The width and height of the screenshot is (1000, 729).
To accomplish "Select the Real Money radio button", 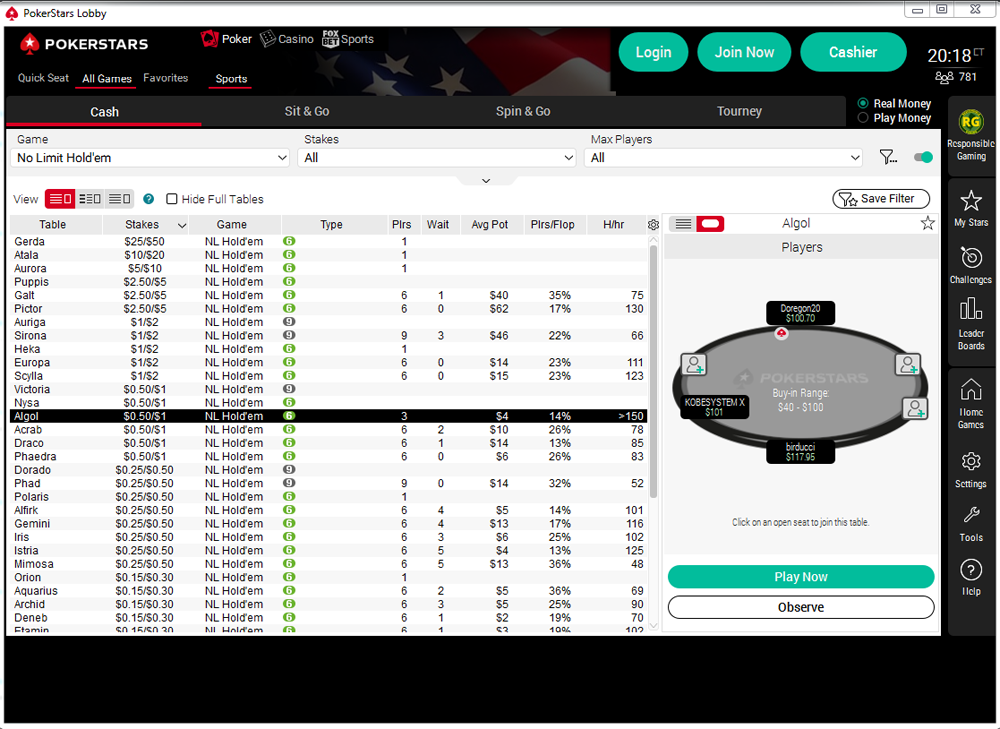I will click(863, 103).
